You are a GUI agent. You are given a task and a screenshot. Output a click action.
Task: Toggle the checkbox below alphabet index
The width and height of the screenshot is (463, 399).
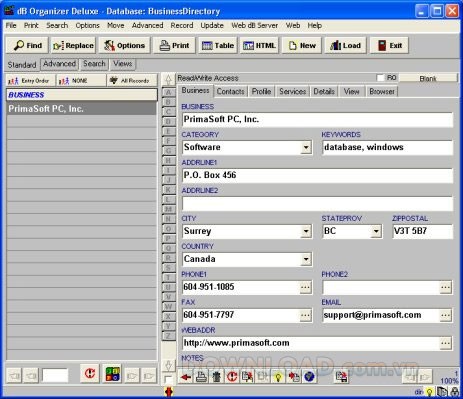[x=168, y=379]
